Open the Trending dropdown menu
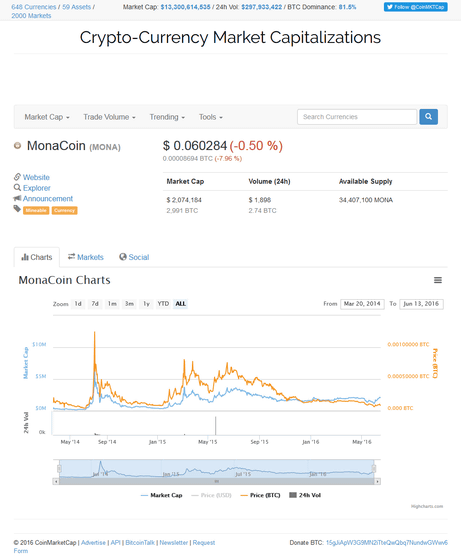 click(x=167, y=117)
